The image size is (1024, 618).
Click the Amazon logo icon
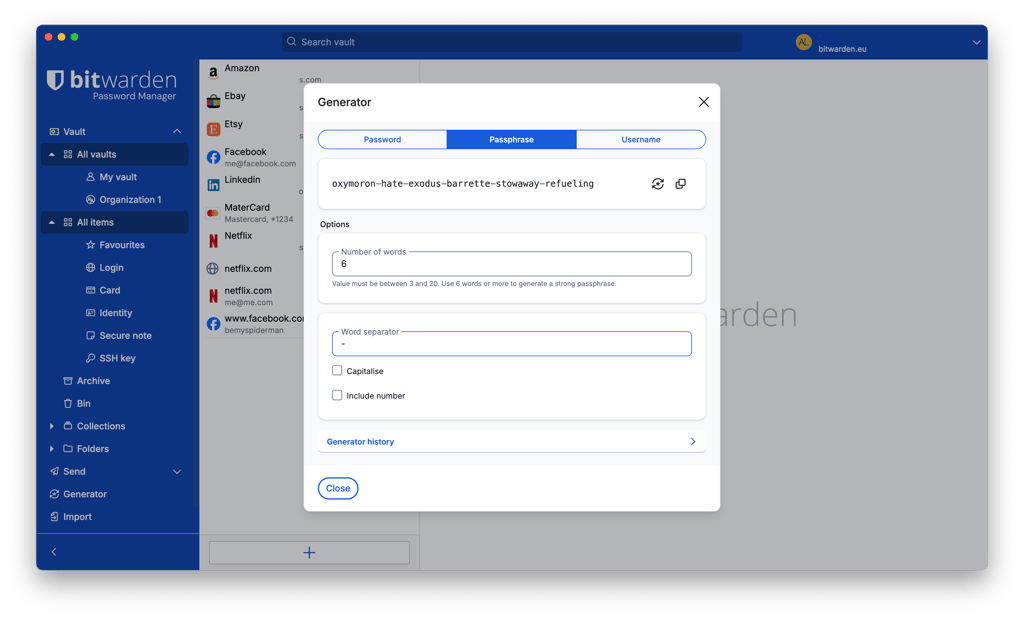click(x=213, y=73)
